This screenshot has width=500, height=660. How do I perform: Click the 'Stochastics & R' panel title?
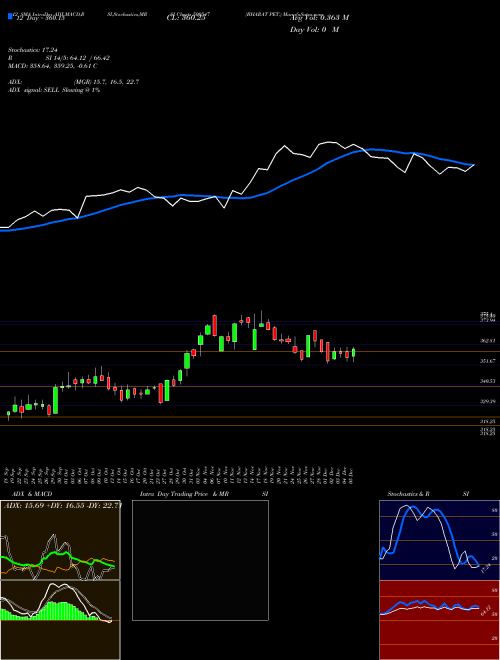pyautogui.click(x=409, y=494)
